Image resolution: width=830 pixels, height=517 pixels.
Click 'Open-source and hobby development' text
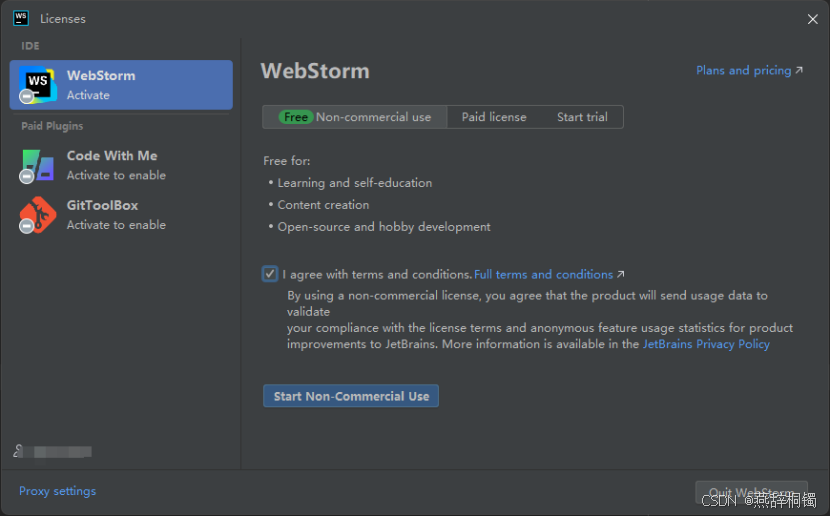coord(384,227)
